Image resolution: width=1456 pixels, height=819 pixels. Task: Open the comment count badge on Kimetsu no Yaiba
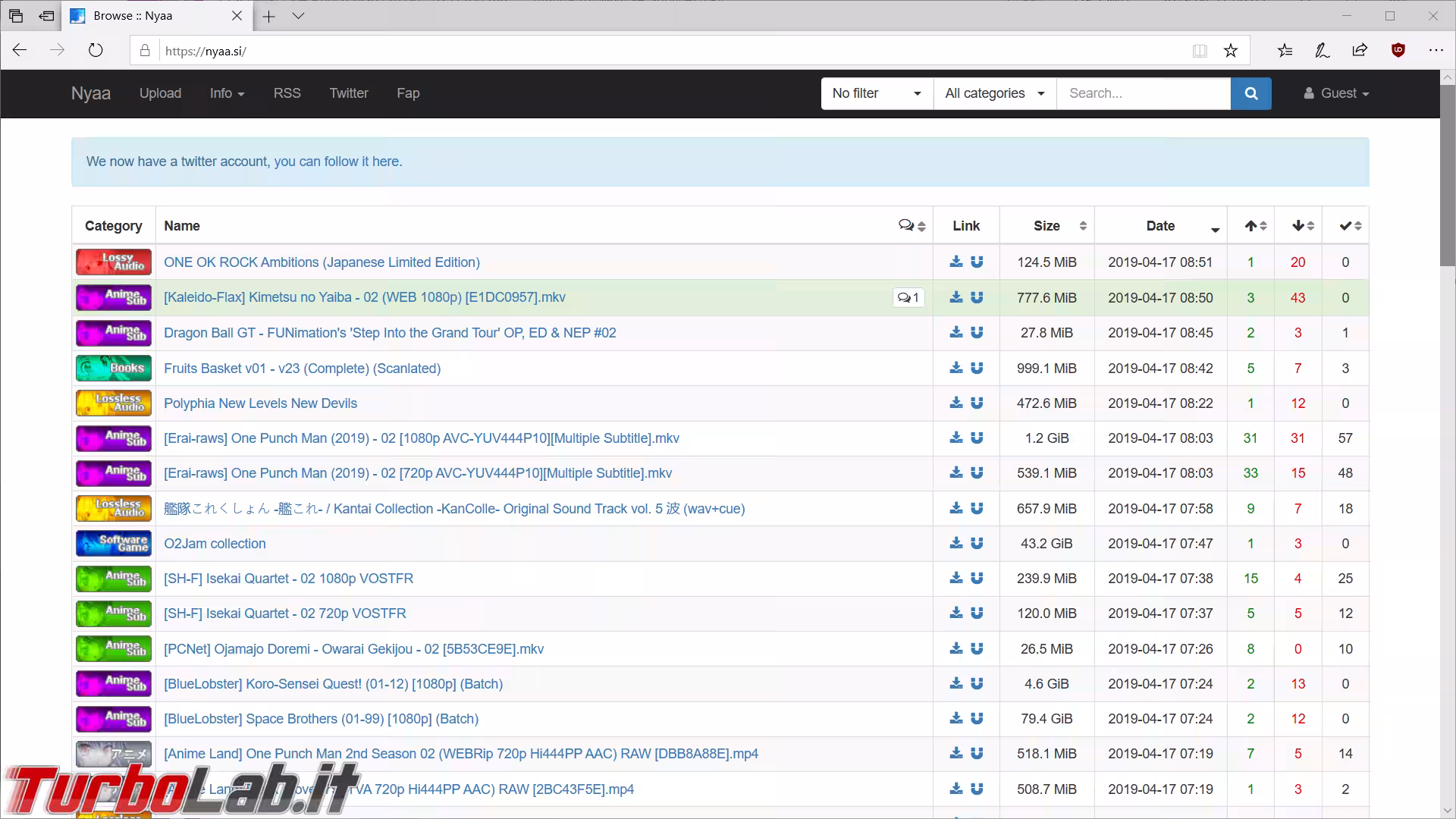[908, 297]
